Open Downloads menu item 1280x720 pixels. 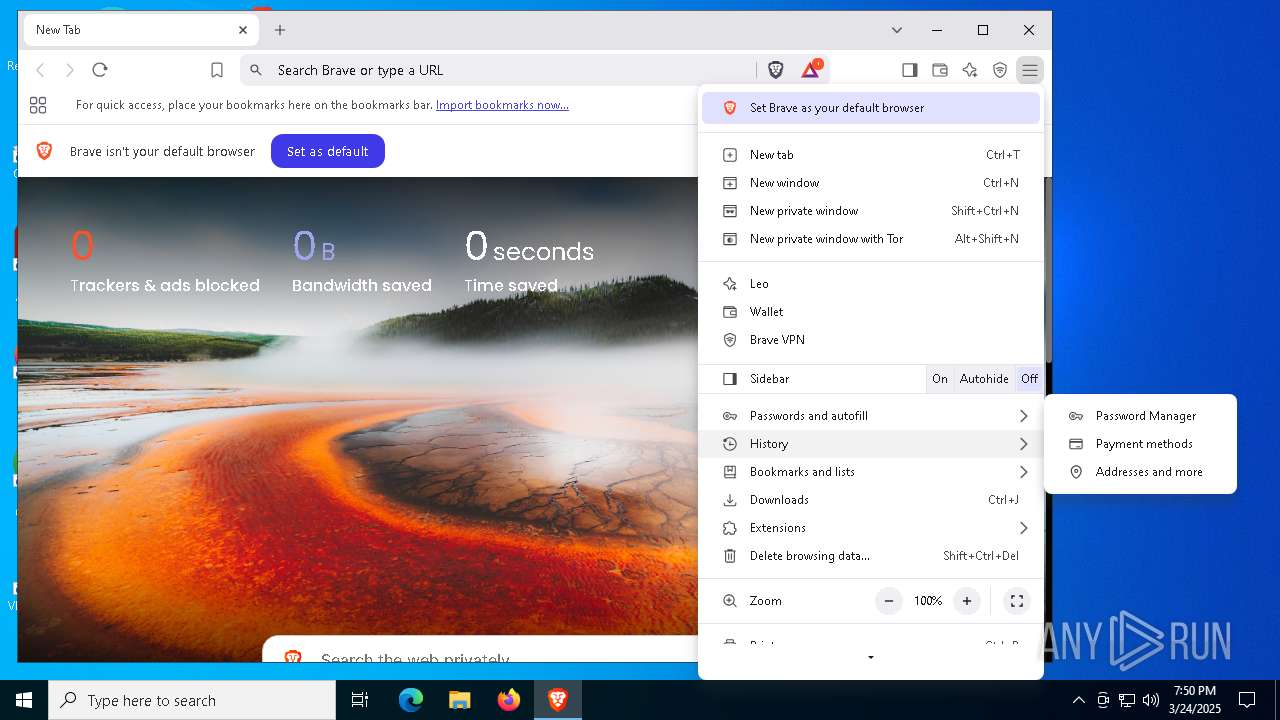click(871, 500)
